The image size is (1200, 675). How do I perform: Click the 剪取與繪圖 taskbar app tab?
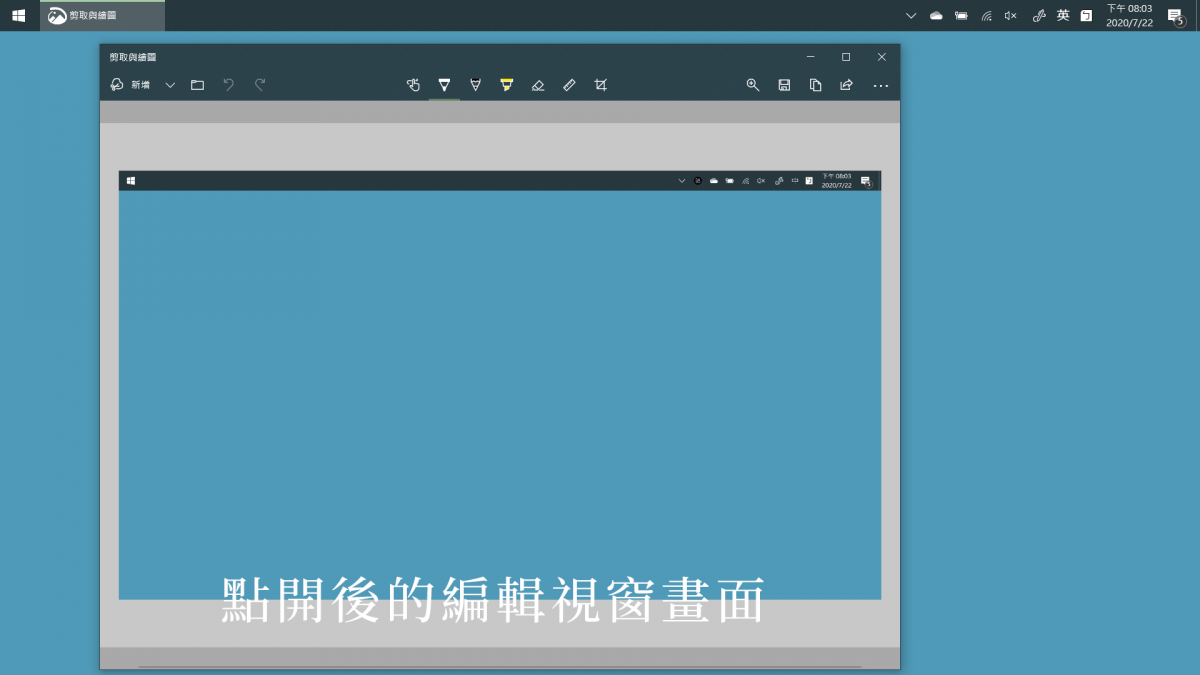pyautogui.click(x=102, y=15)
